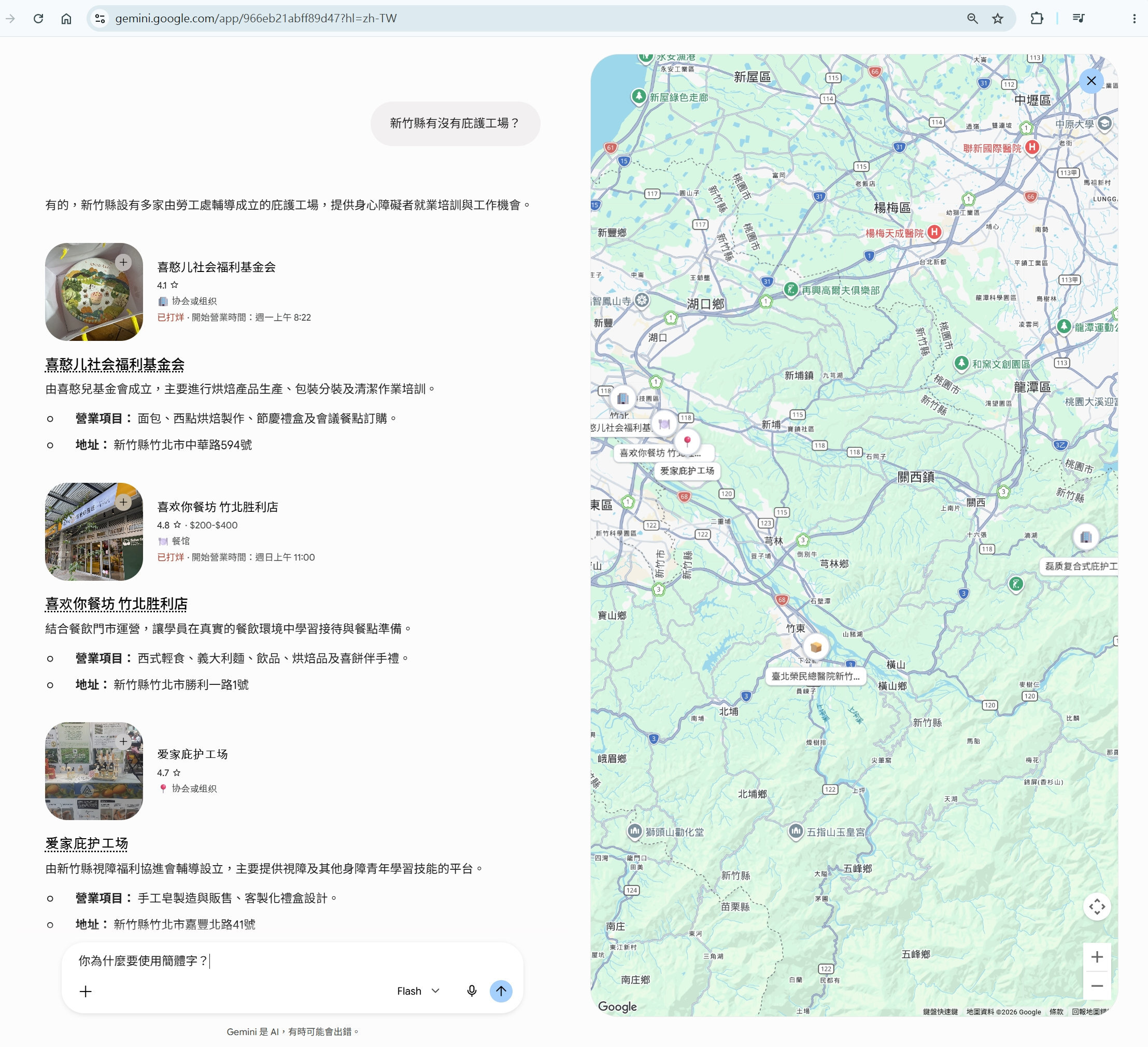Select the restaurant marker near 喜欢你餐坊 on map
The height and width of the screenshot is (1047, 1148).
tap(664, 424)
